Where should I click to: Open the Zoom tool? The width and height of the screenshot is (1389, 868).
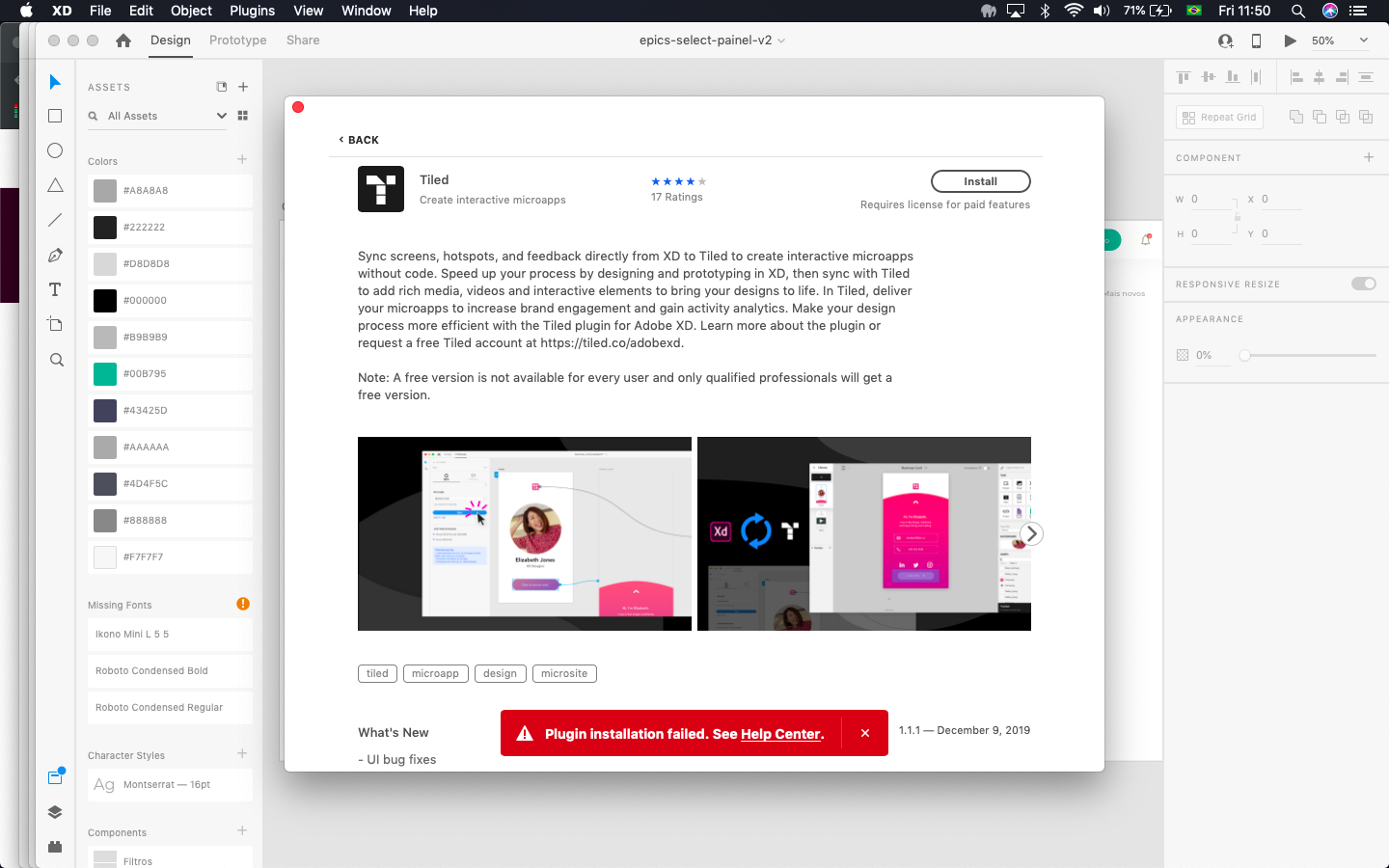pyautogui.click(x=55, y=360)
